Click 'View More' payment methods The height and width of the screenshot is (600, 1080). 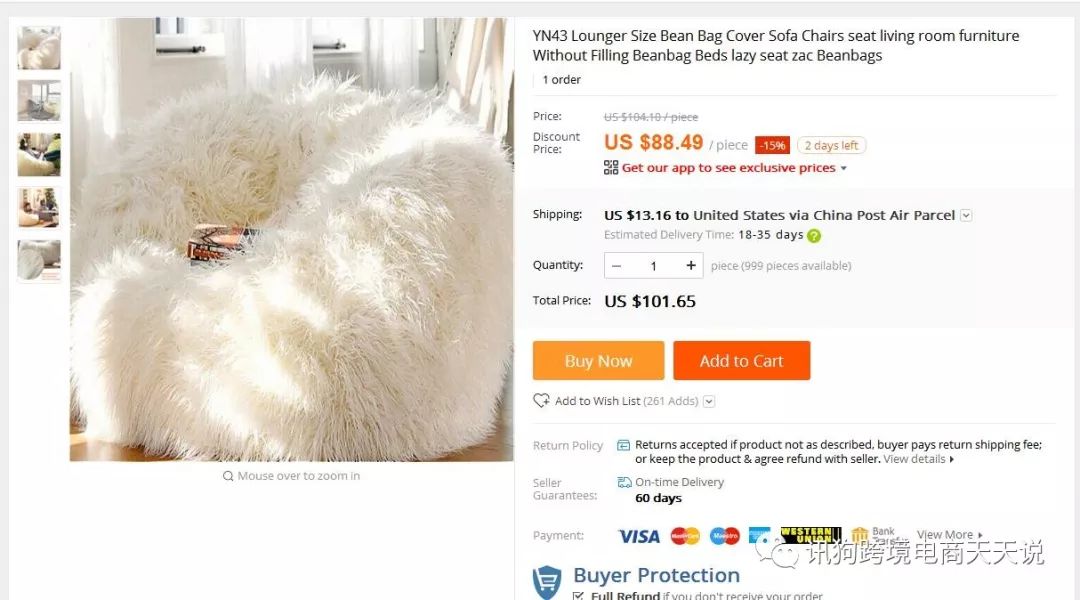tap(949, 535)
